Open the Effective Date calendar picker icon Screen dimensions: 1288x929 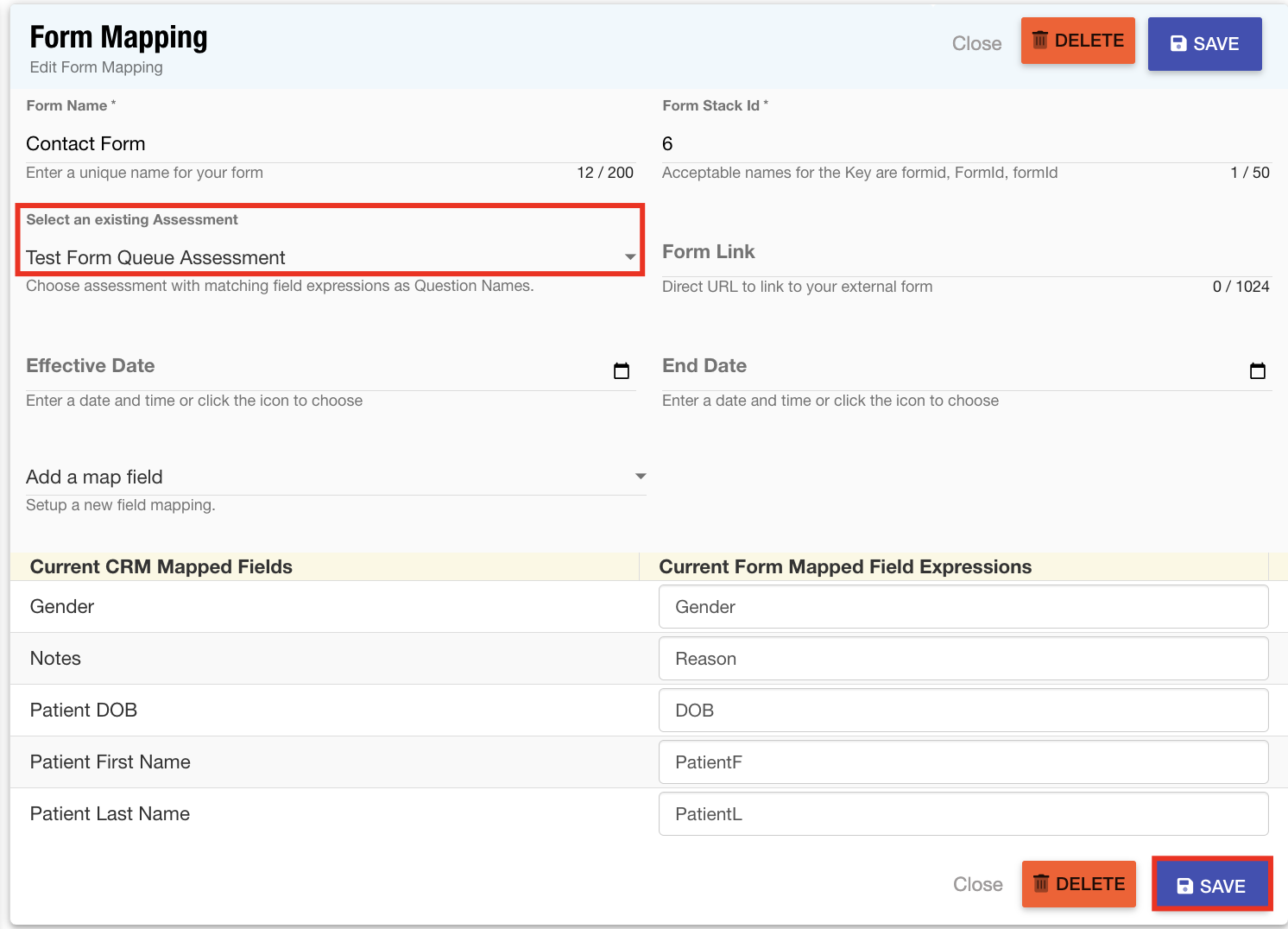622,371
